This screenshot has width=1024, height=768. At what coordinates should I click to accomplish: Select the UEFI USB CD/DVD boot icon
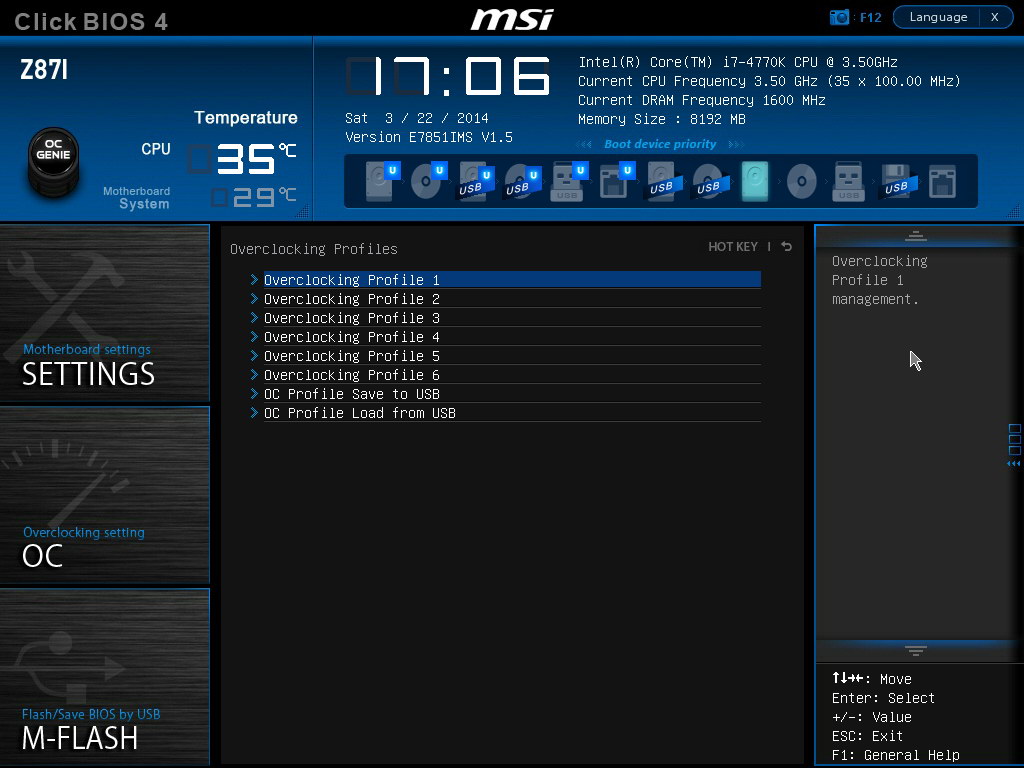522,181
